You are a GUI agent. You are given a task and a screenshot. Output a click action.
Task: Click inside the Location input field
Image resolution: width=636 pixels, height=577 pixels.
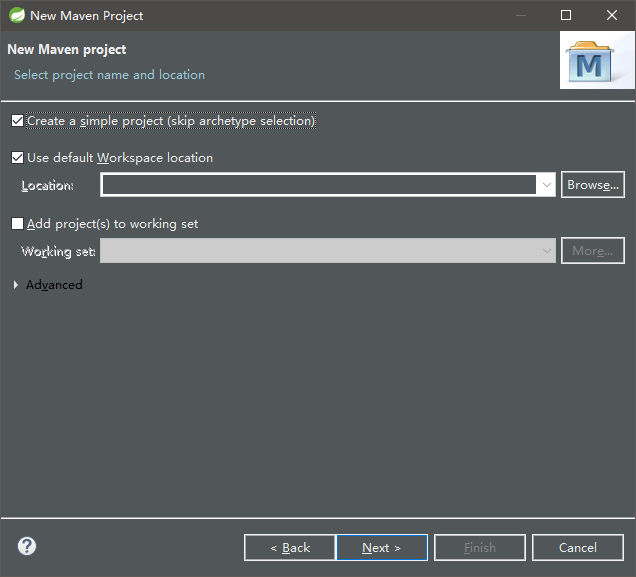click(x=319, y=185)
